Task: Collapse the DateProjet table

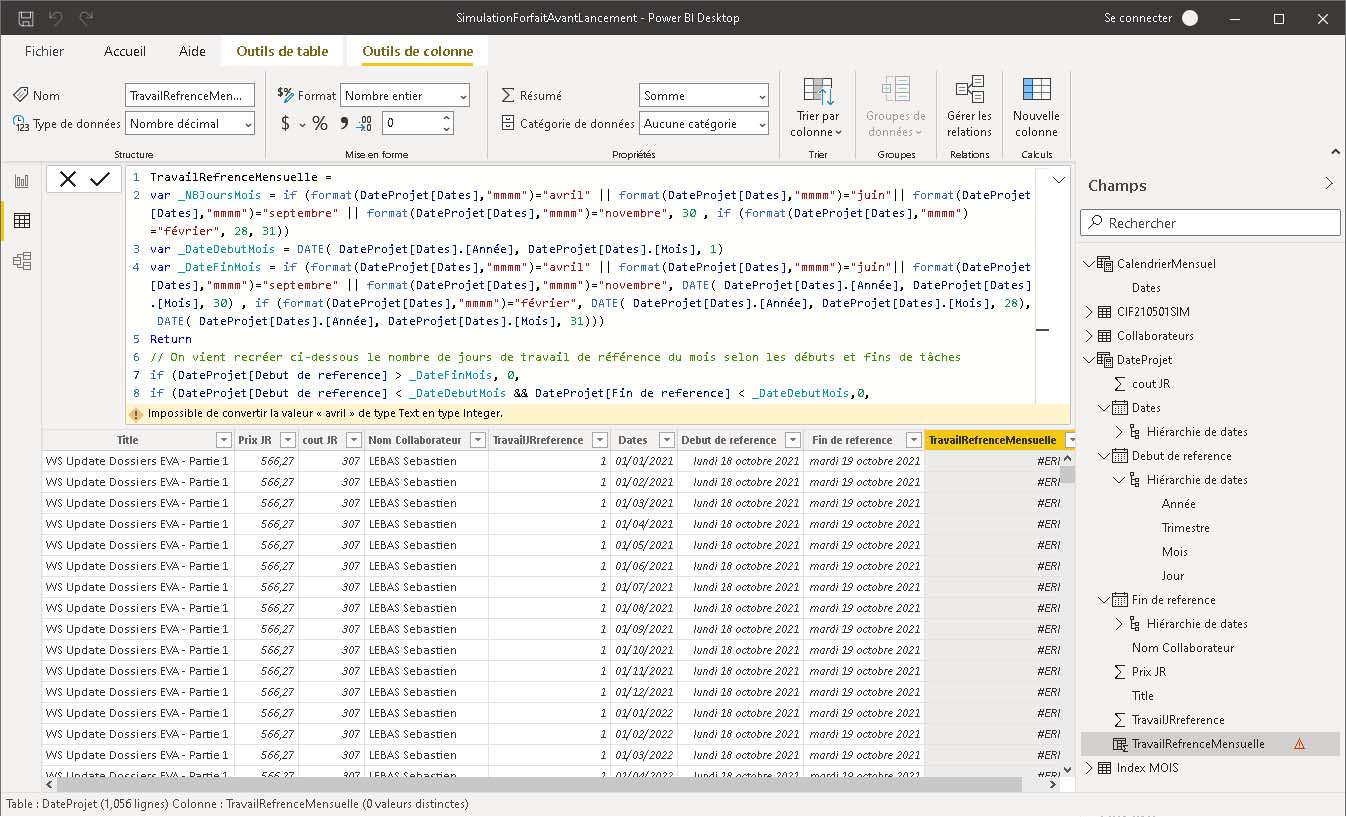Action: (x=1089, y=360)
